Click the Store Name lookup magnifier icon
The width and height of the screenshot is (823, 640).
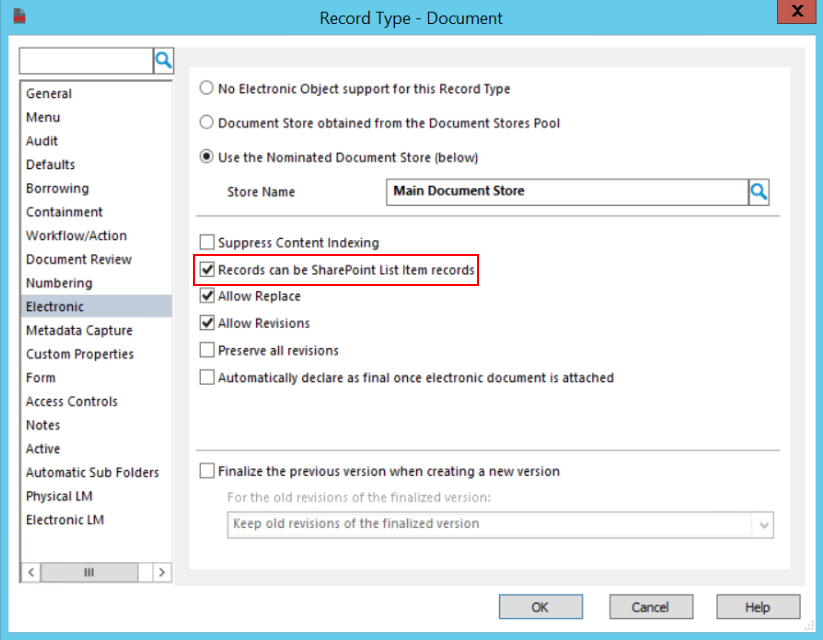coord(759,191)
